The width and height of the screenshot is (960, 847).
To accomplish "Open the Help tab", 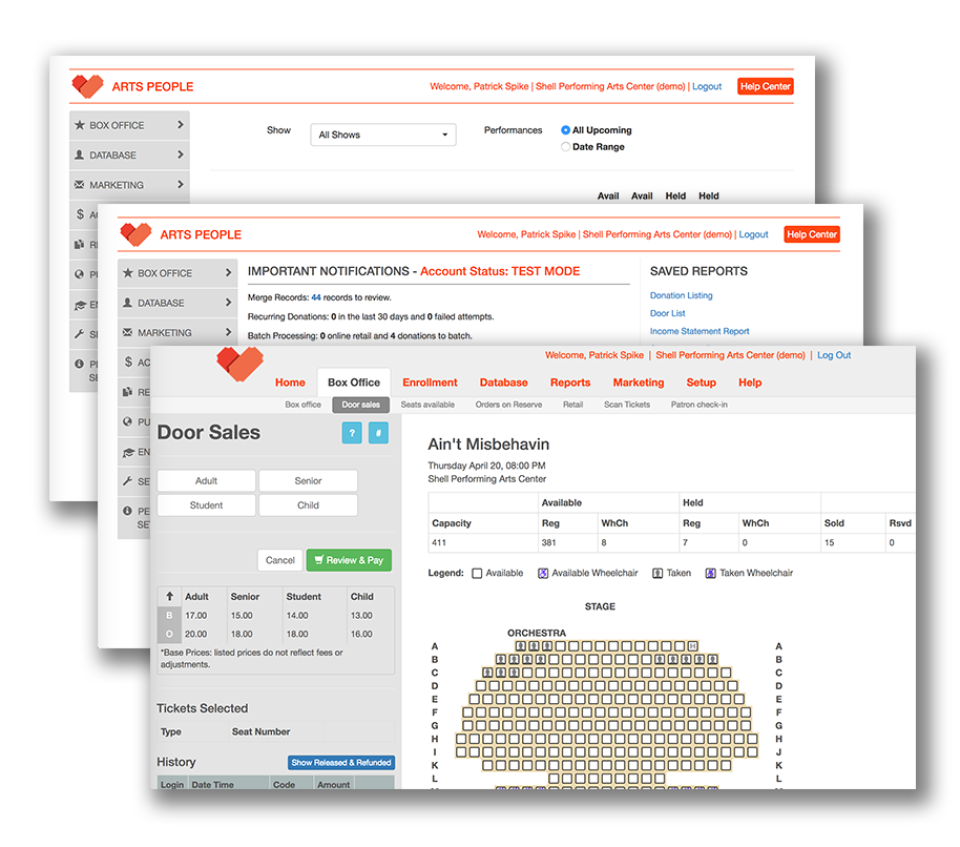I will pyautogui.click(x=750, y=382).
